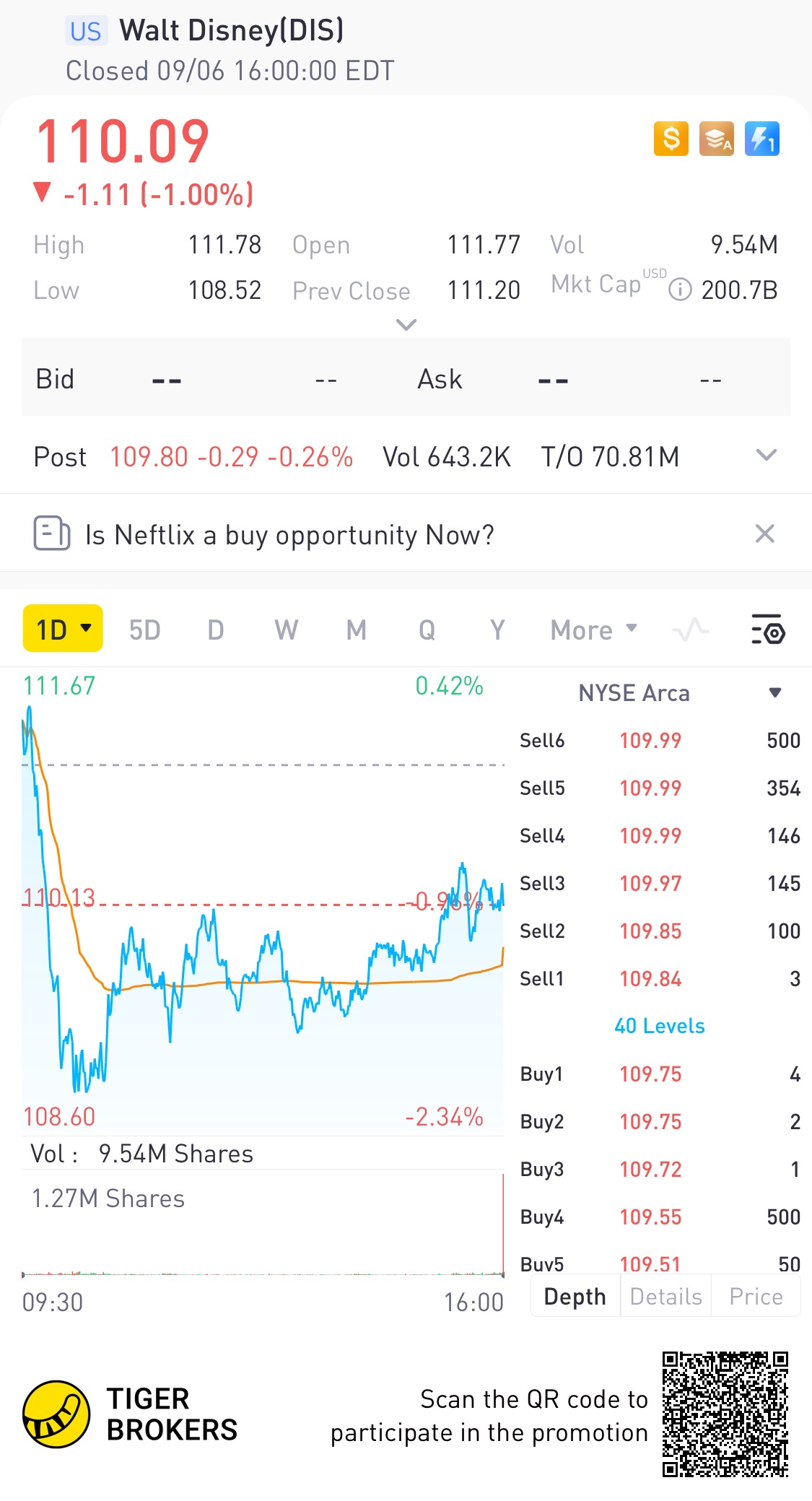
Task: Tap the promotion QR code
Action: coord(725,1414)
